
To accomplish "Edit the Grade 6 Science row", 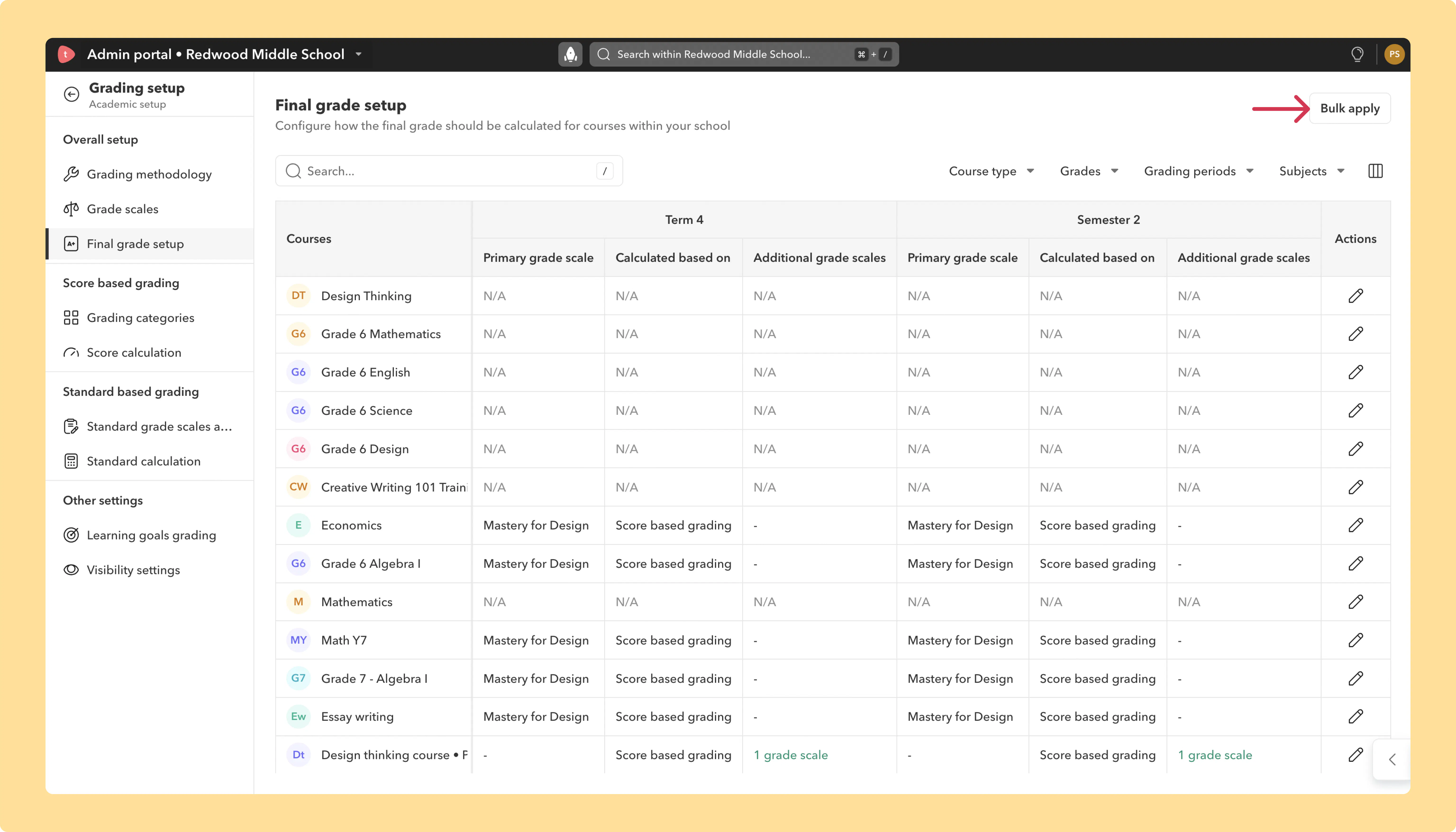I will [x=1356, y=410].
